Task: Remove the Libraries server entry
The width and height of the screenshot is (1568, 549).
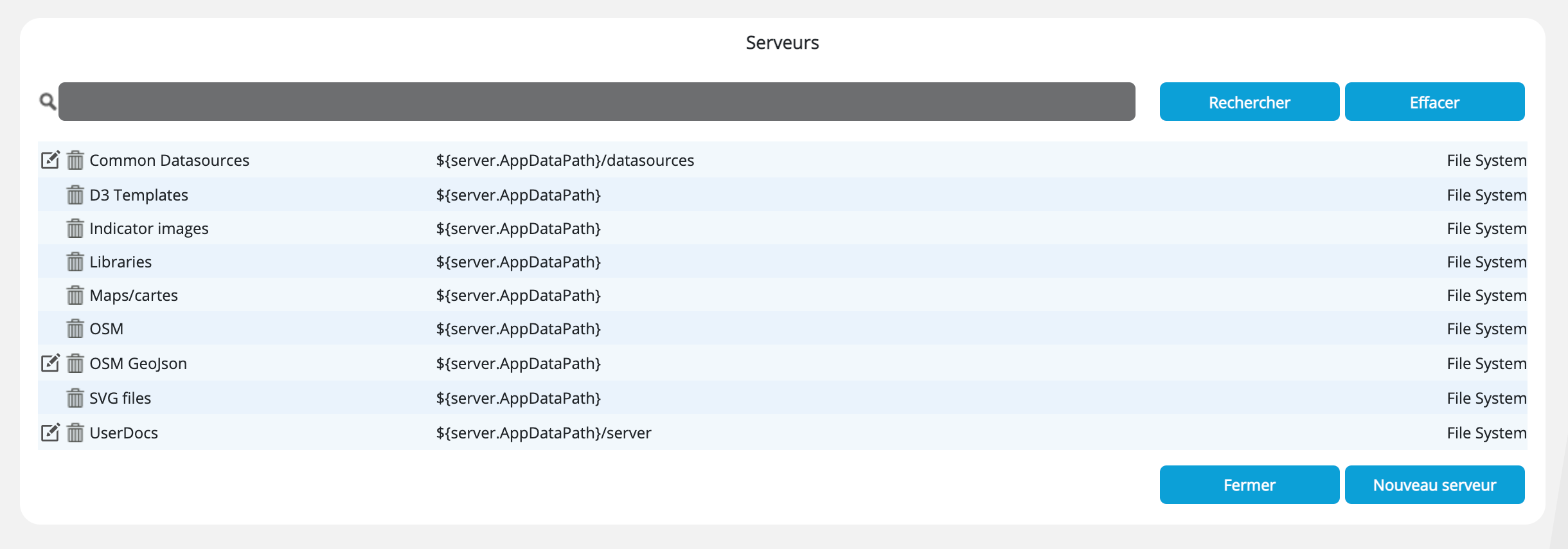Action: [75, 262]
